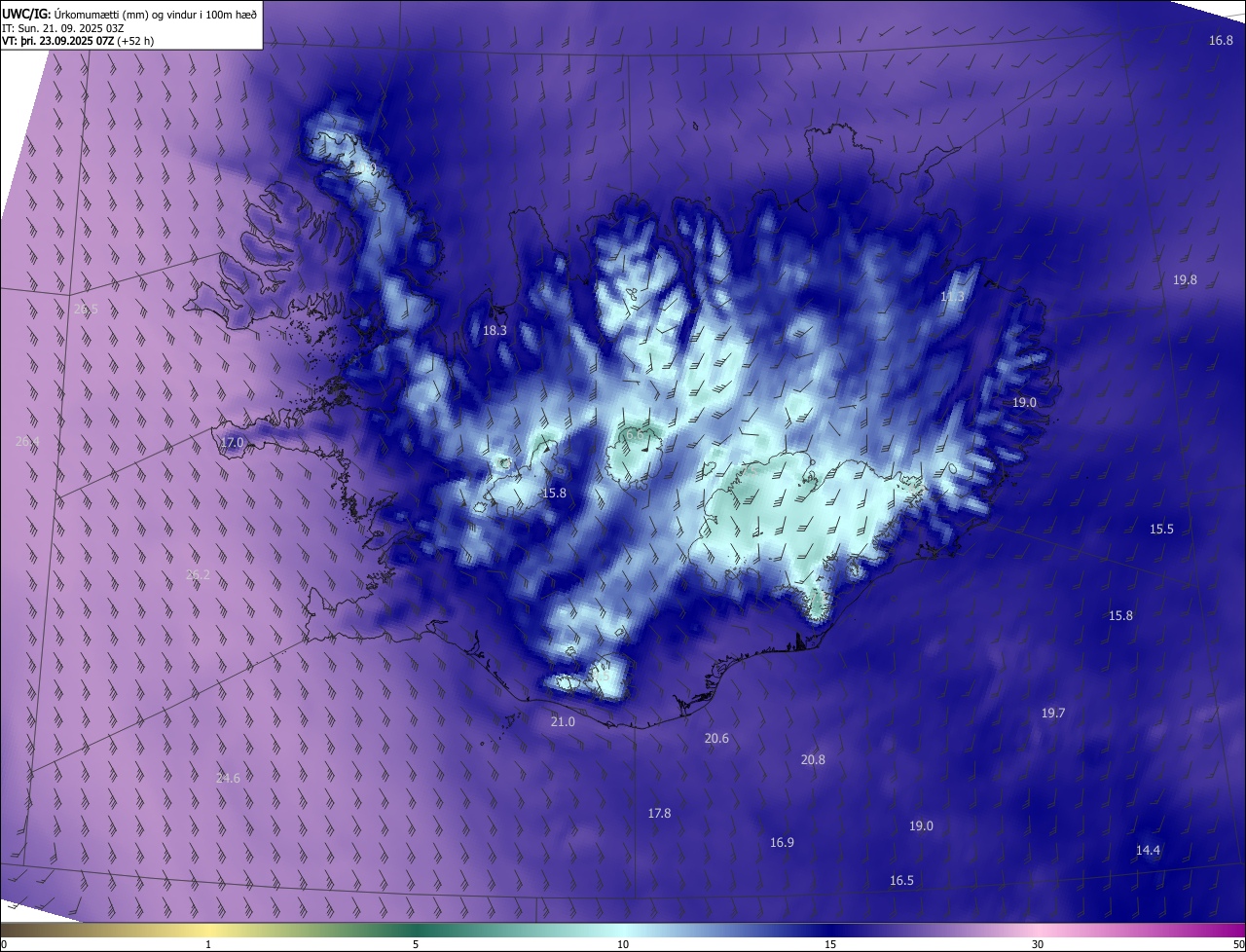Click the 16.5 value on the map
This screenshot has width=1246, height=952.
coord(901,880)
